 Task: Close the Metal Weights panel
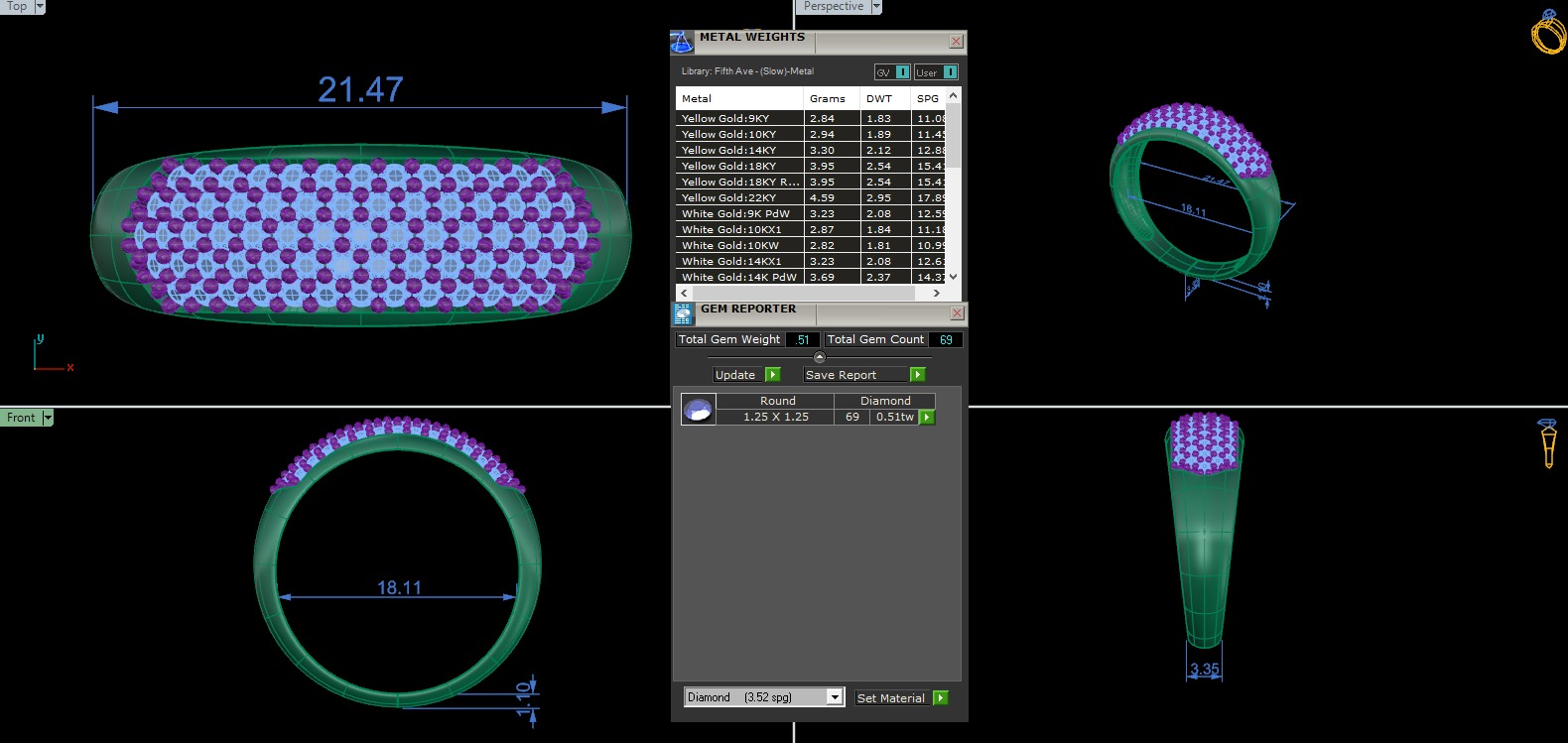pos(956,42)
